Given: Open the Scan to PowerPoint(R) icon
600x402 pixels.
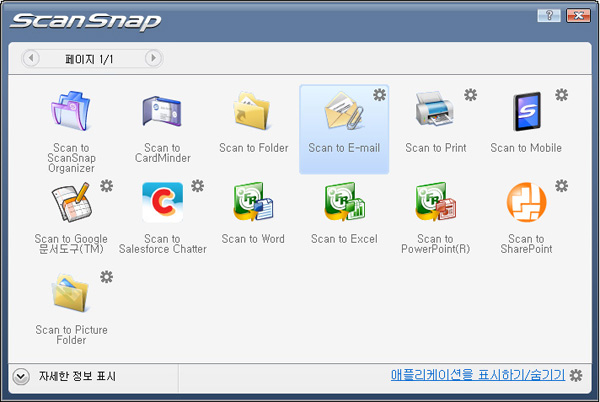Looking at the screenshot, I should 435,202.
